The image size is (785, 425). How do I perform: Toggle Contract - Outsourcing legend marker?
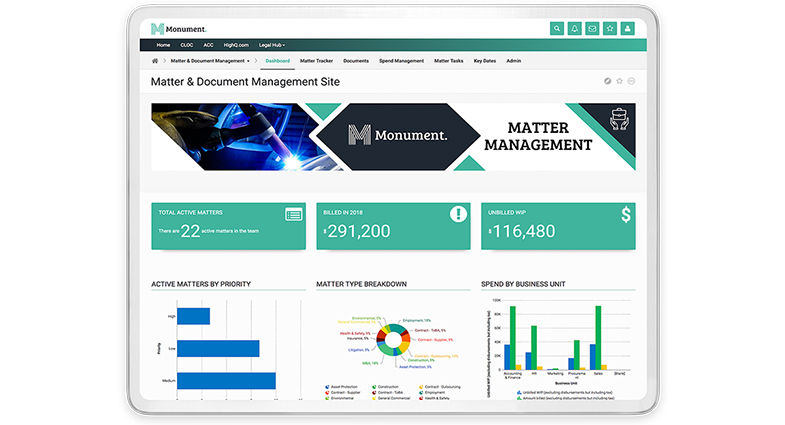(x=421, y=387)
